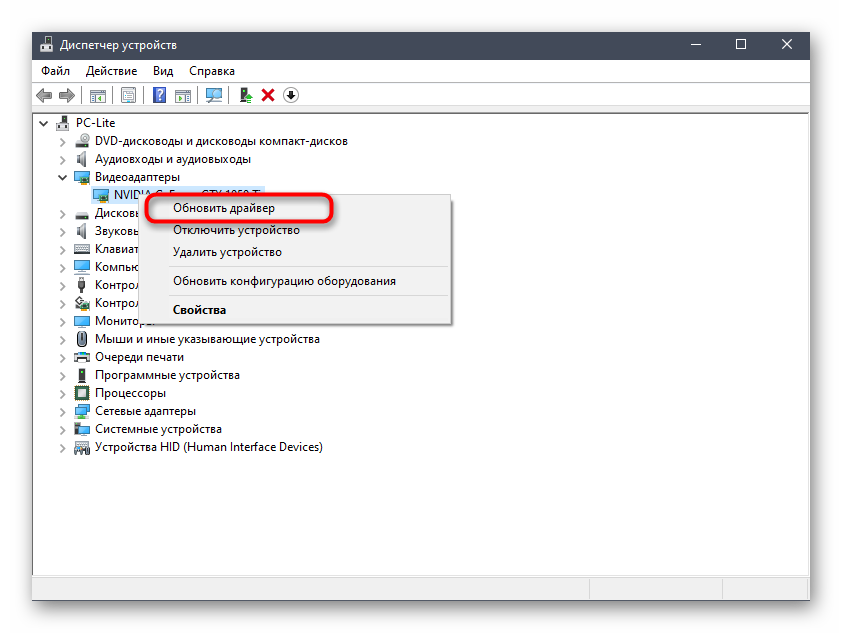Select Устройства HID tree item
The height and width of the screenshot is (633, 842).
point(208,447)
